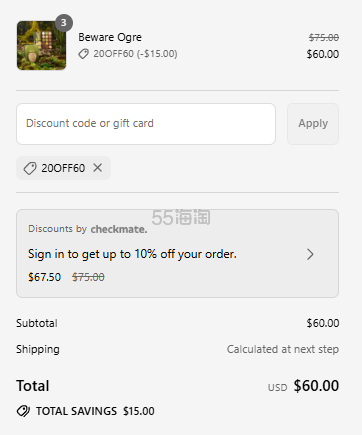Screen dimensions: 362x435
Task: Click the Subtotal $60.00 amount
Action: click(x=323, y=323)
